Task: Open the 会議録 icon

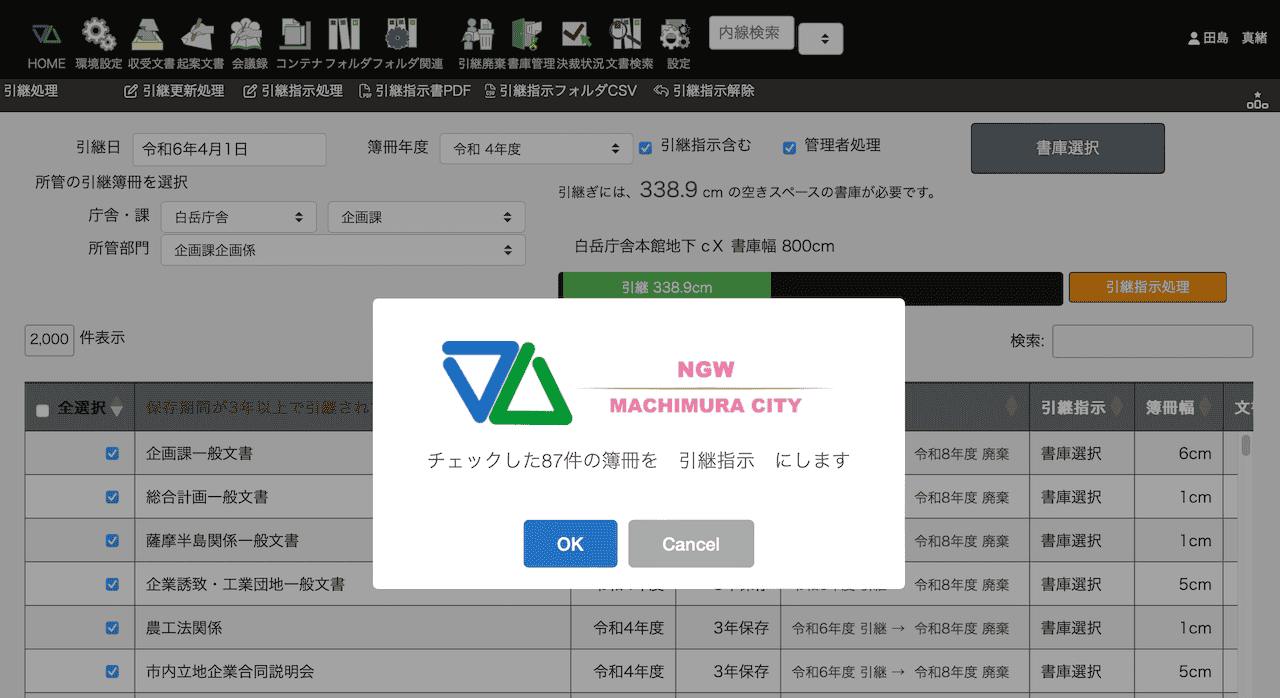Action: 246,35
